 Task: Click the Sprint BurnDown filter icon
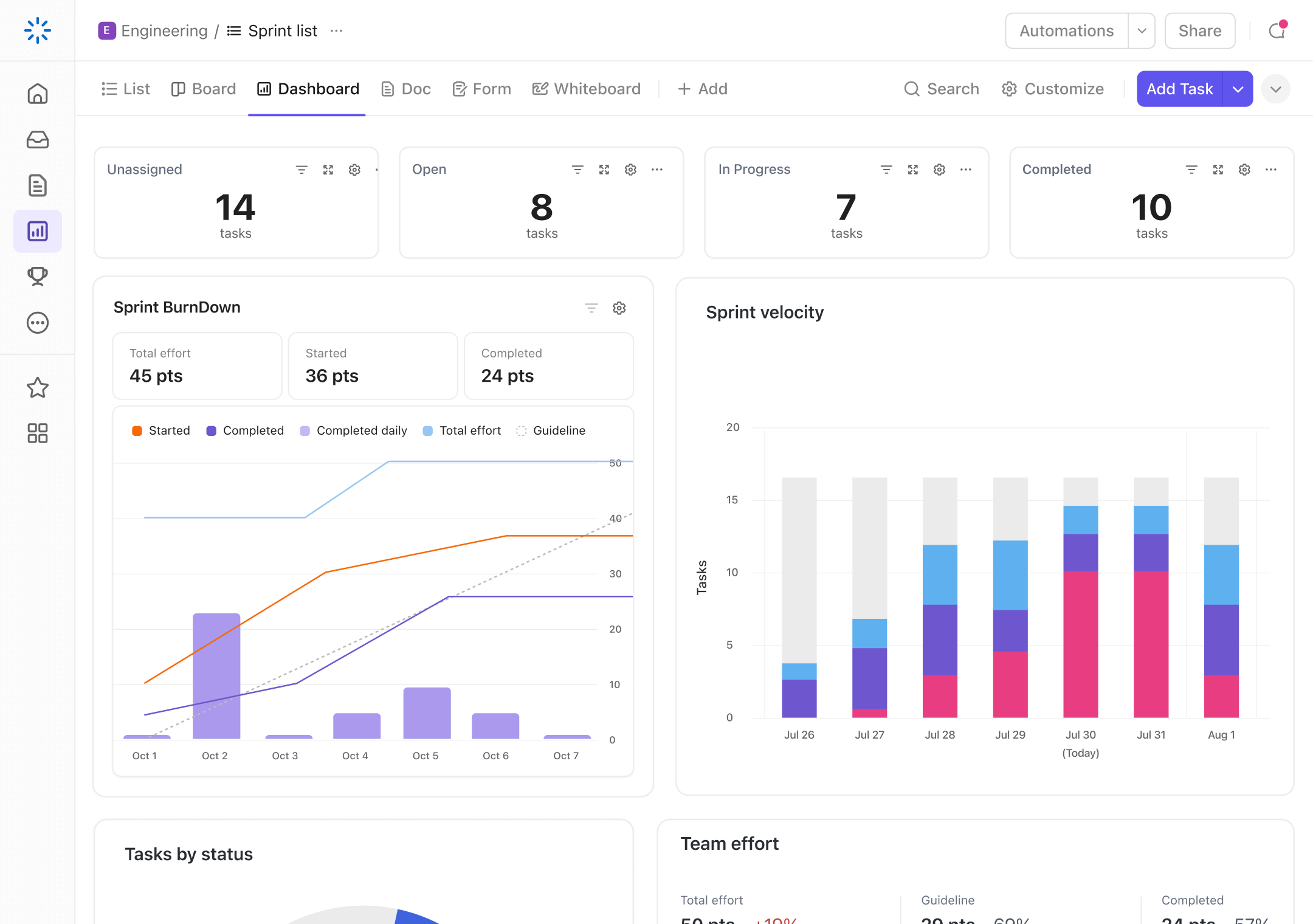pos(591,308)
